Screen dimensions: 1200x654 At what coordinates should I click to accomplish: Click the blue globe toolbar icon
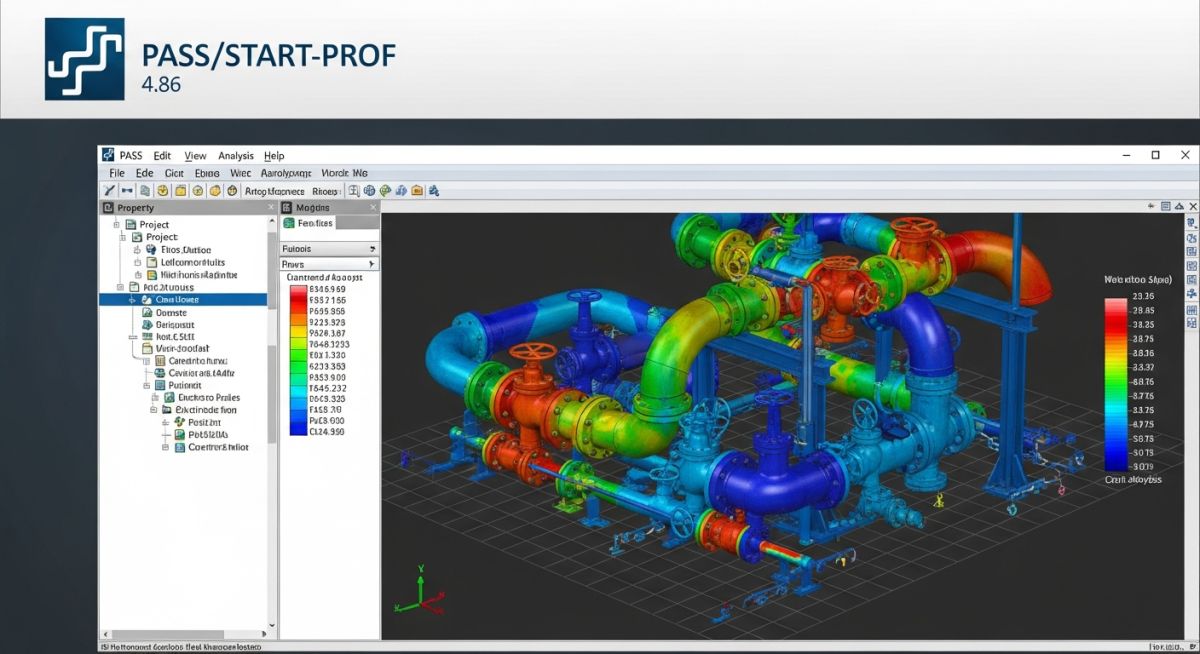369,190
